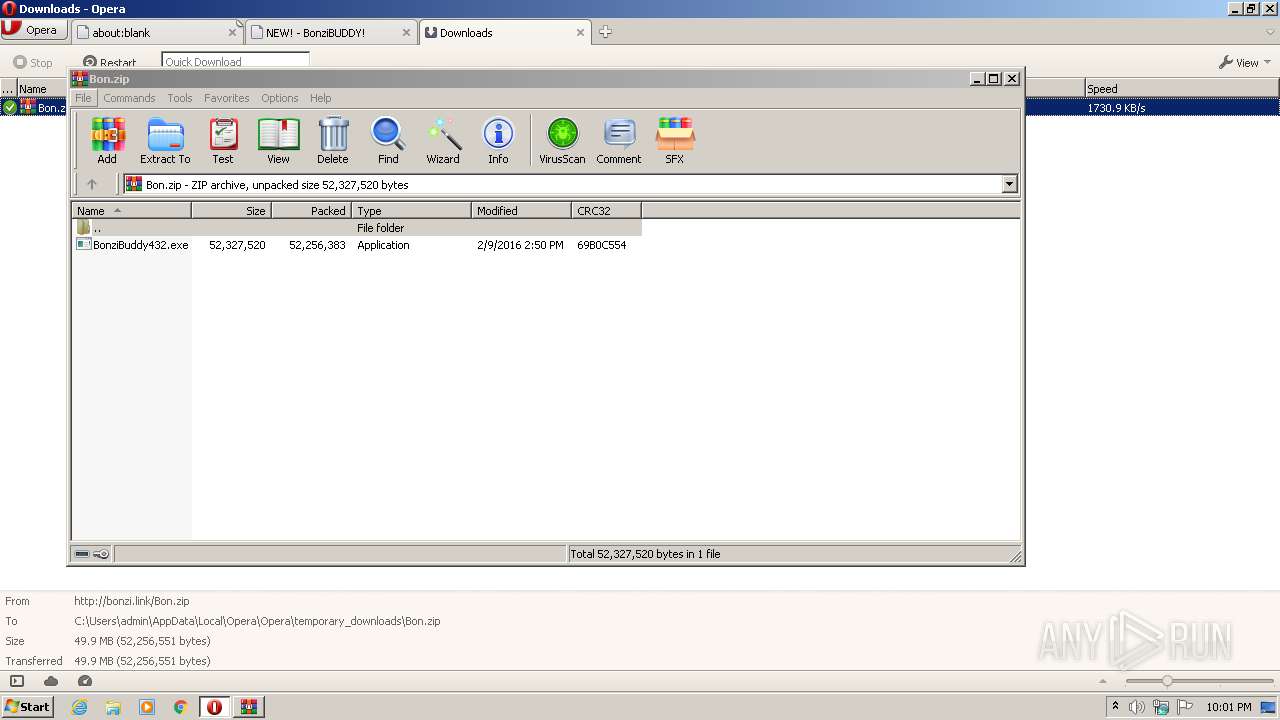Image resolution: width=1280 pixels, height=720 pixels.
Task: Click the Opera Turbo gauge icon
Action: [x=85, y=681]
